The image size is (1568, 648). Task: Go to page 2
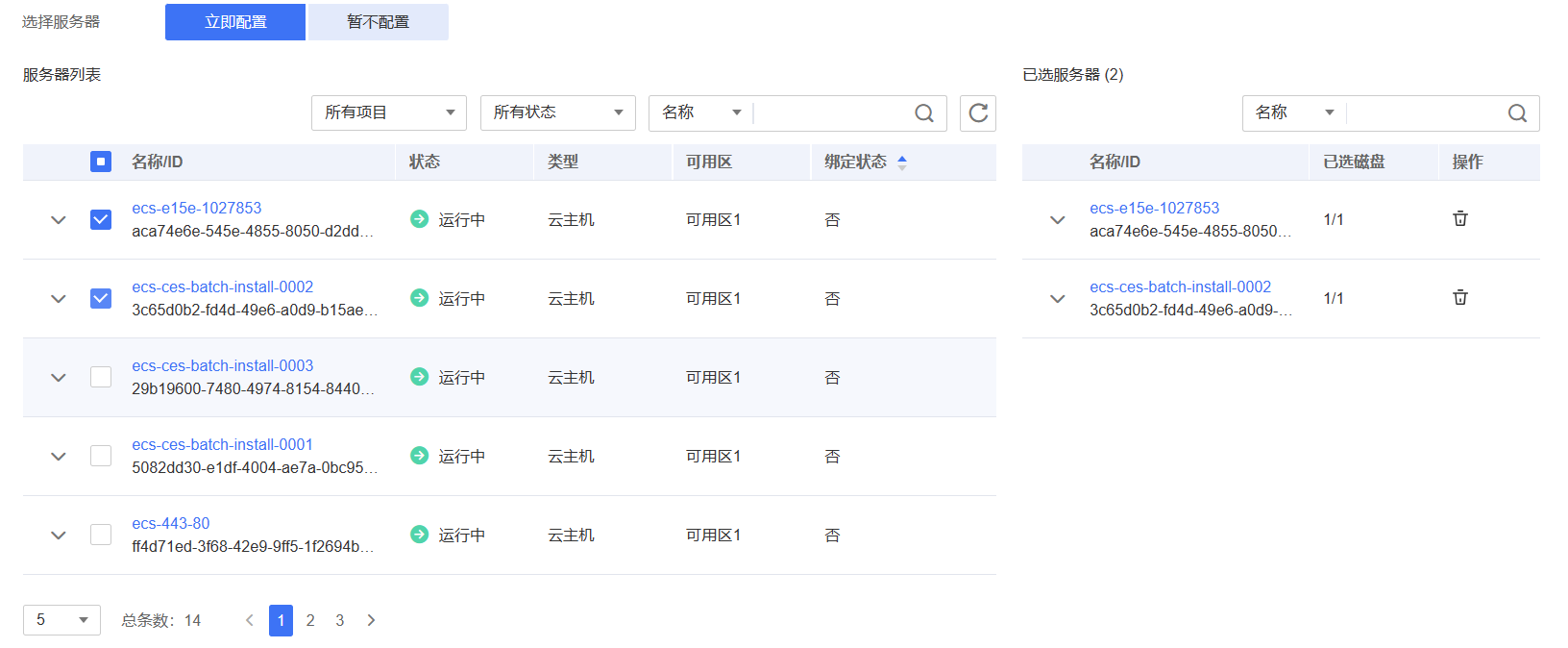click(x=310, y=620)
